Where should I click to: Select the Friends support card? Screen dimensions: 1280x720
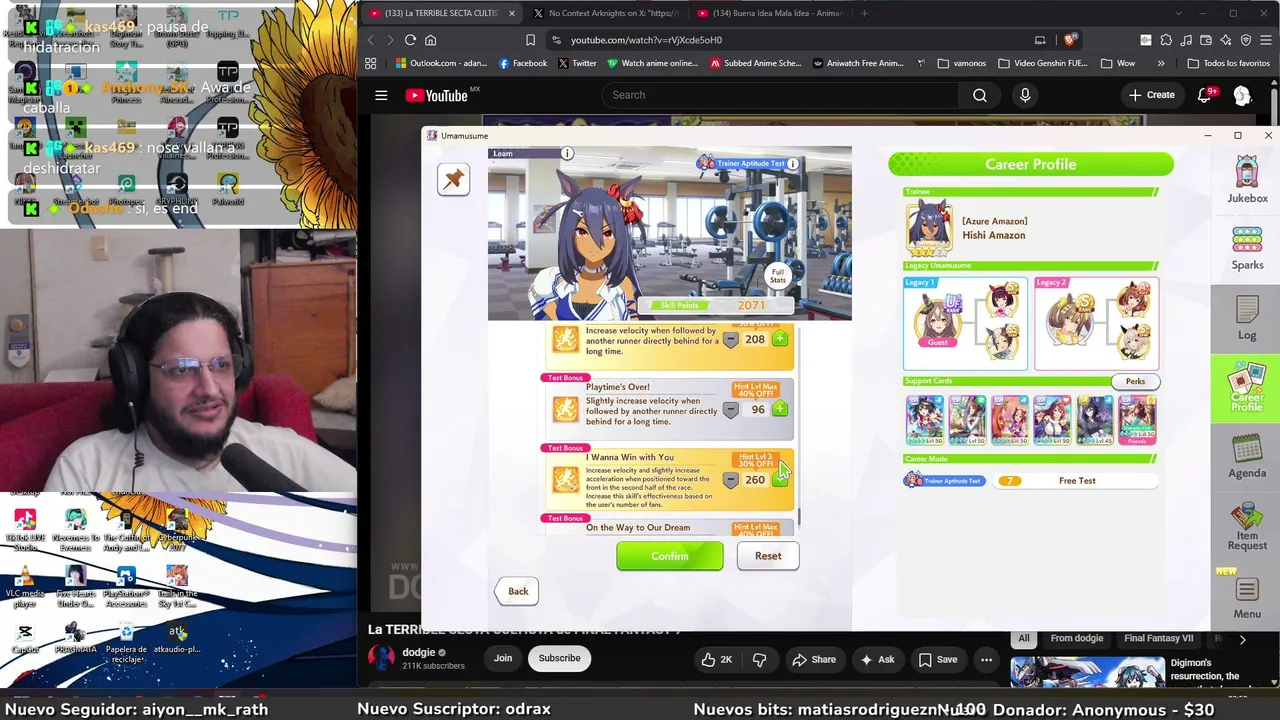click(x=1137, y=420)
